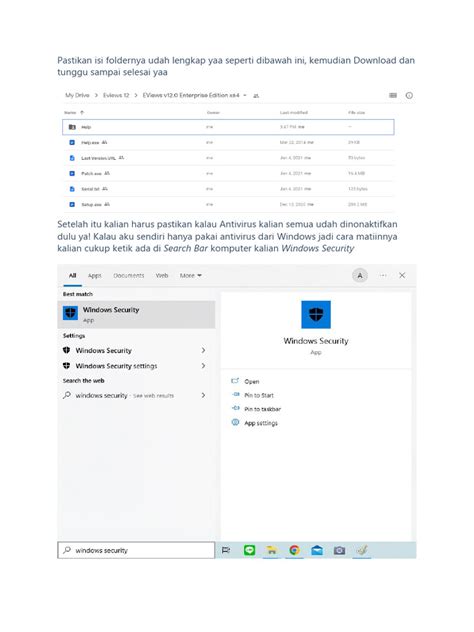Image resolution: width=474 pixels, height=632 pixels.
Task: Choose Pin to Start
Action: [x=259, y=395]
